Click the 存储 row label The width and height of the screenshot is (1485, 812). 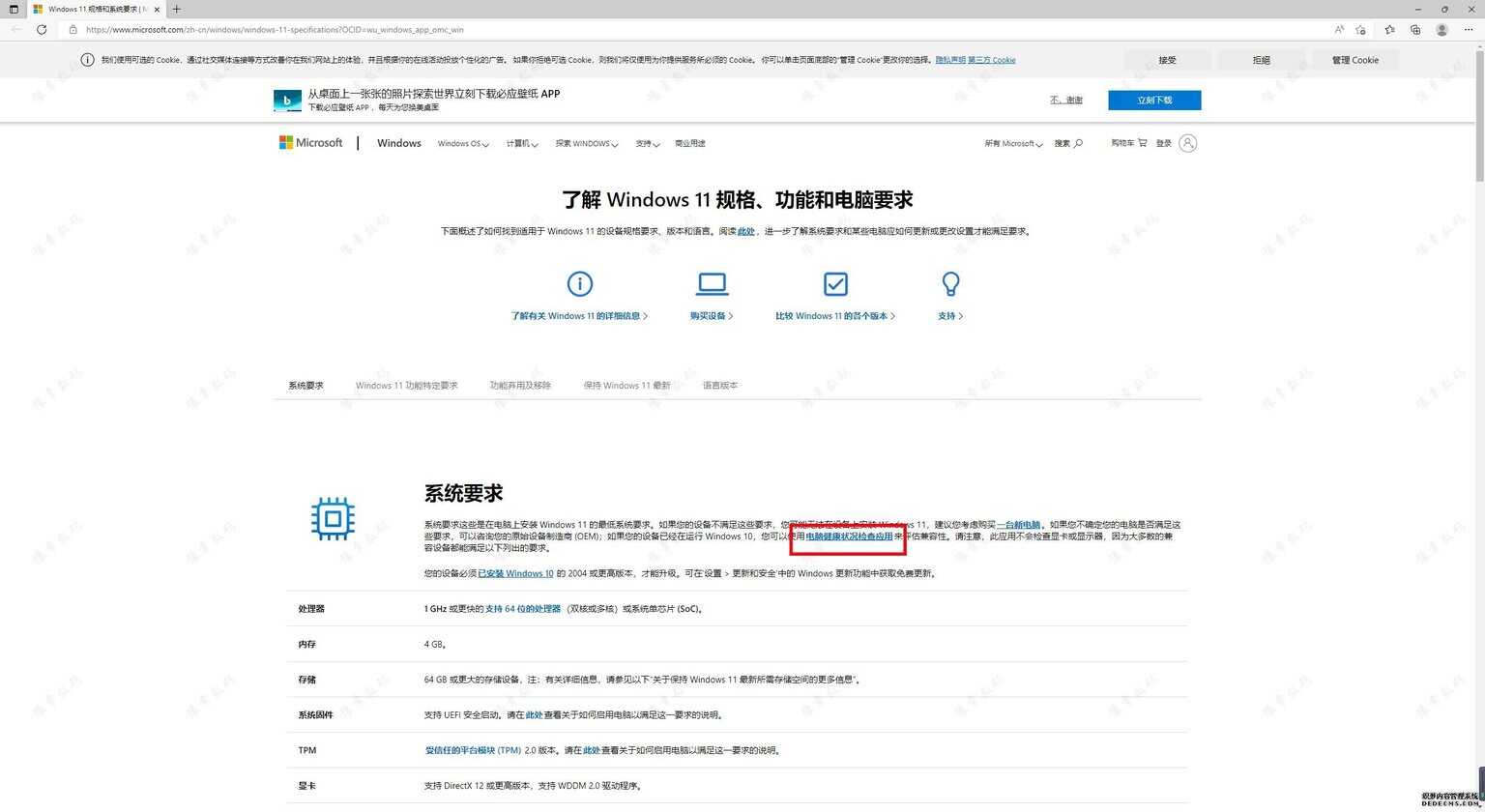pyautogui.click(x=307, y=680)
